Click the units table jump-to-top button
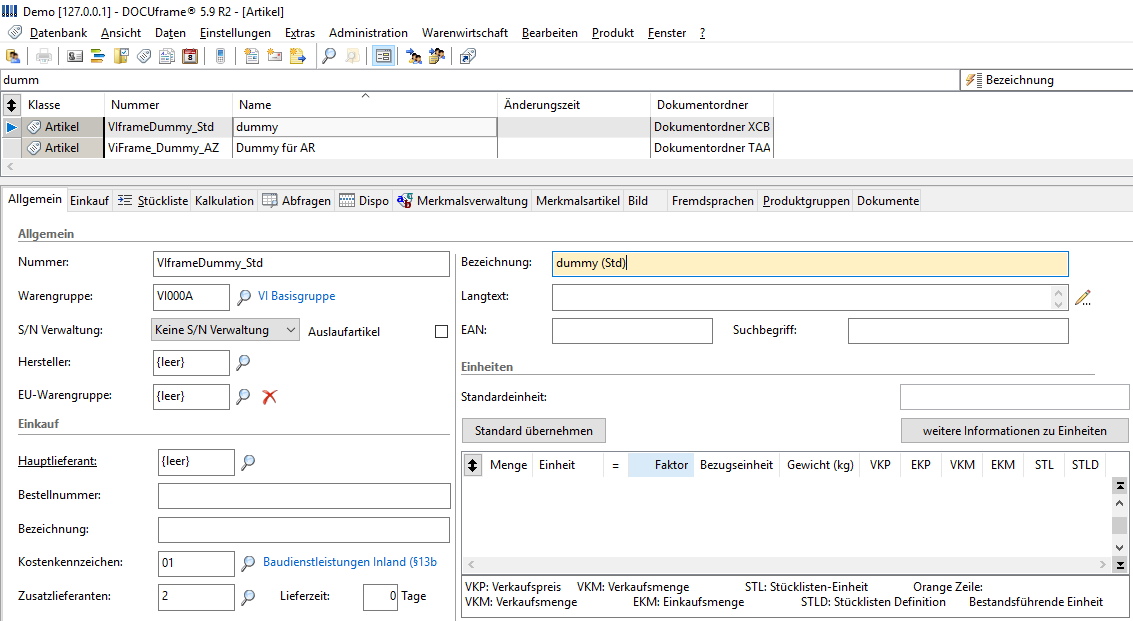Viewport: 1133px width, 621px height. tap(1119, 485)
